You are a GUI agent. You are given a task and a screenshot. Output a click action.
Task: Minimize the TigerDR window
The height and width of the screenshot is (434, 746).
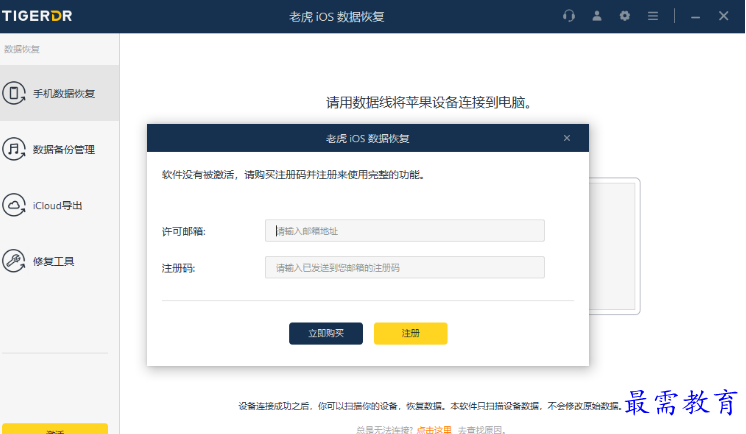click(x=696, y=17)
